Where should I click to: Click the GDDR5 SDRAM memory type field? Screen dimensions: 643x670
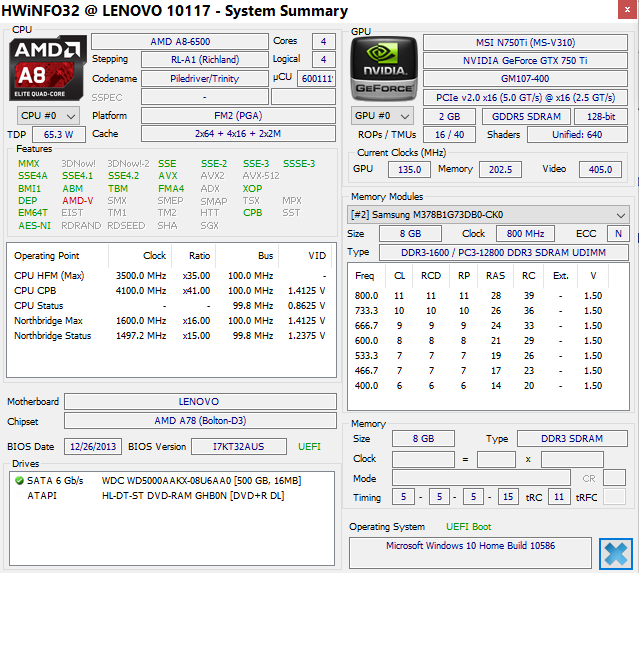(x=526, y=116)
